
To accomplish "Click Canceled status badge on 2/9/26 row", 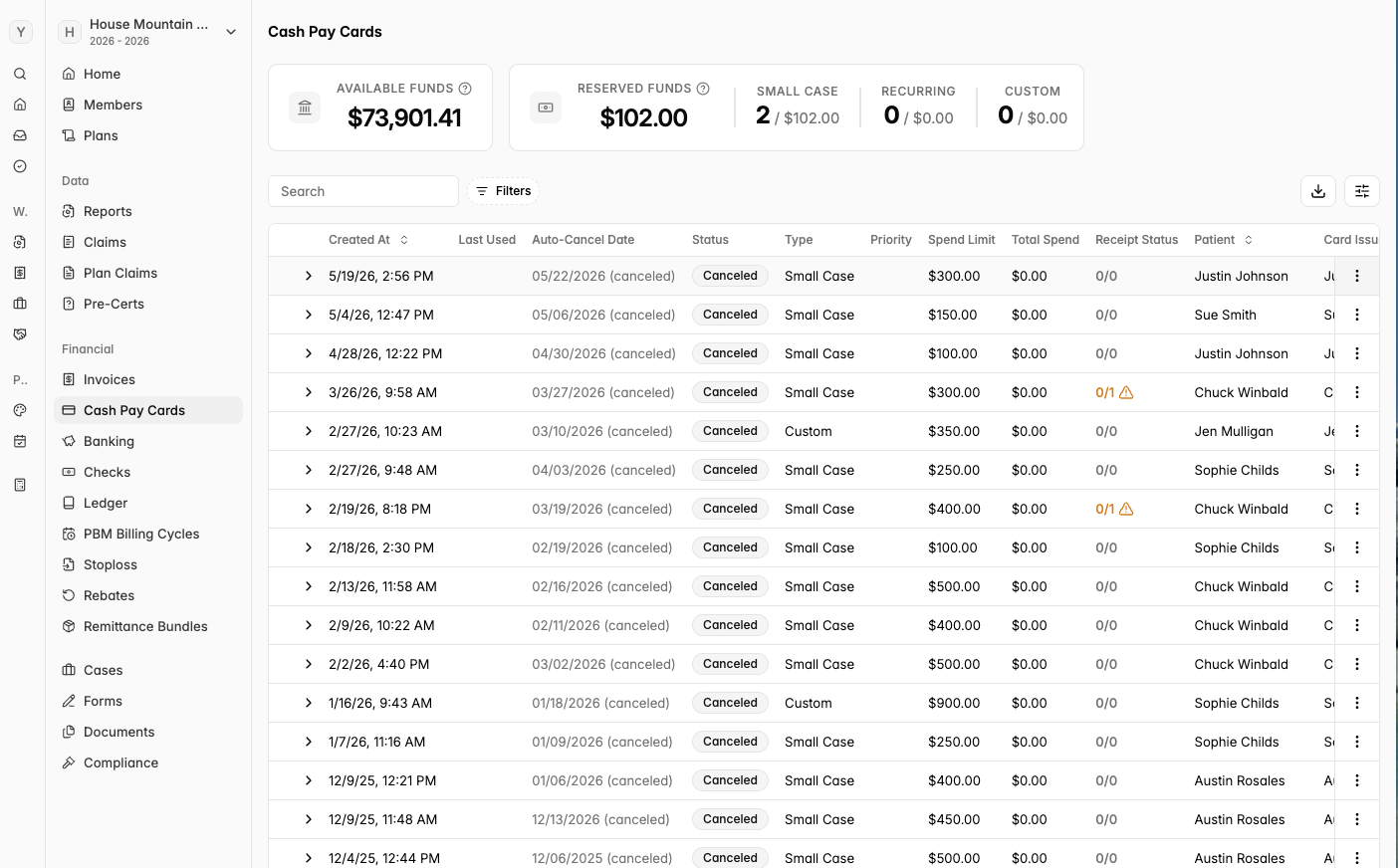I will [730, 625].
